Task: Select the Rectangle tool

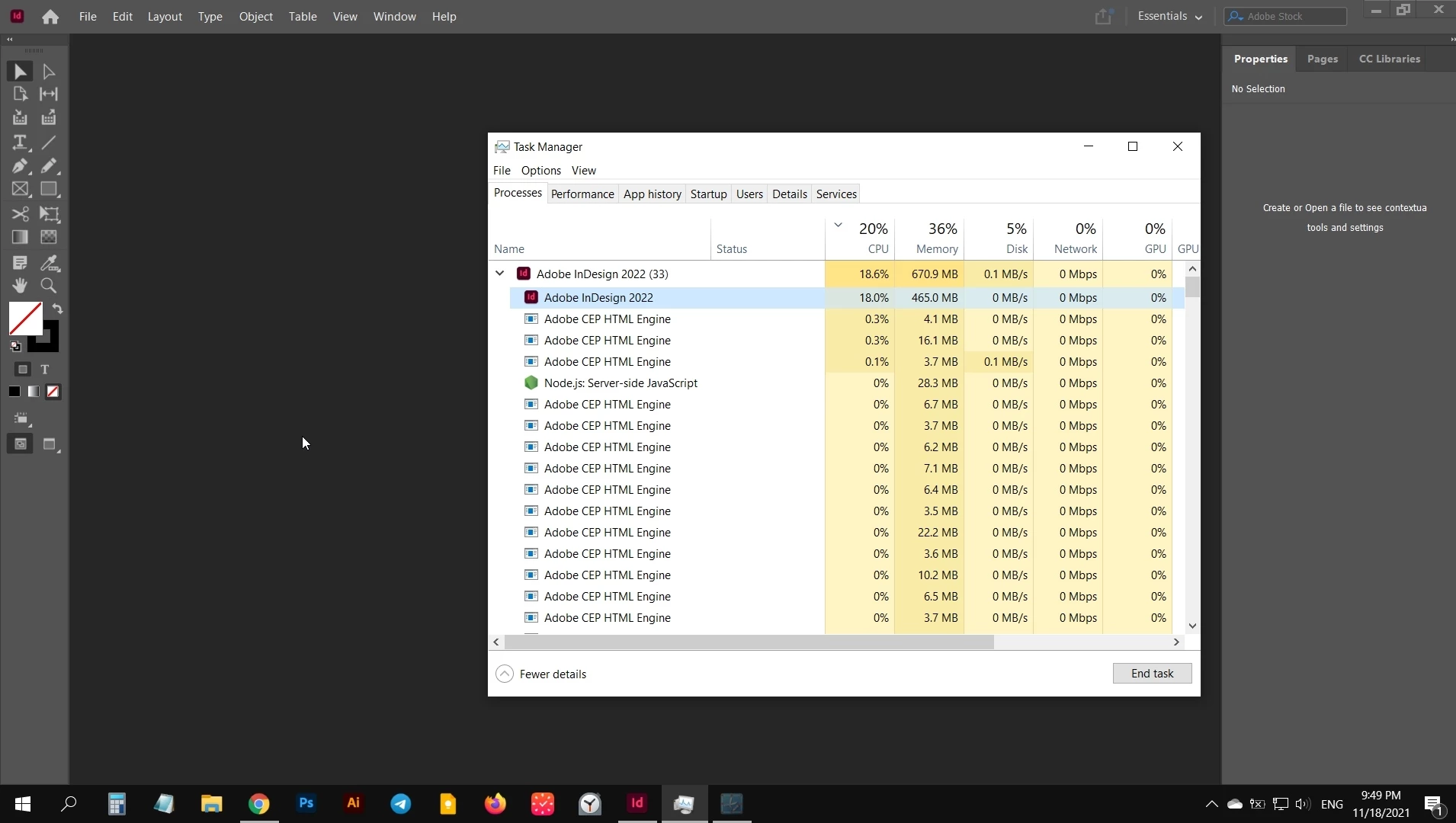Action: click(49, 189)
